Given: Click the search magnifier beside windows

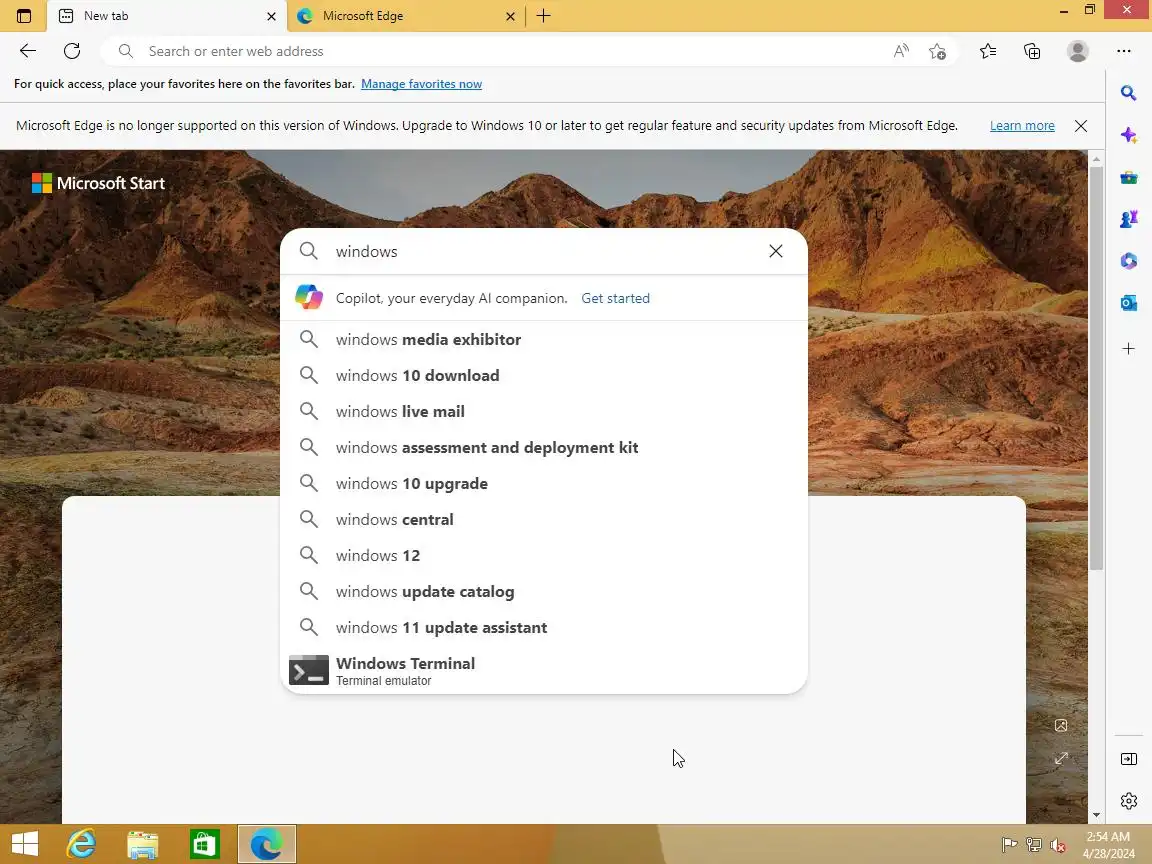Looking at the screenshot, I should pos(309,251).
